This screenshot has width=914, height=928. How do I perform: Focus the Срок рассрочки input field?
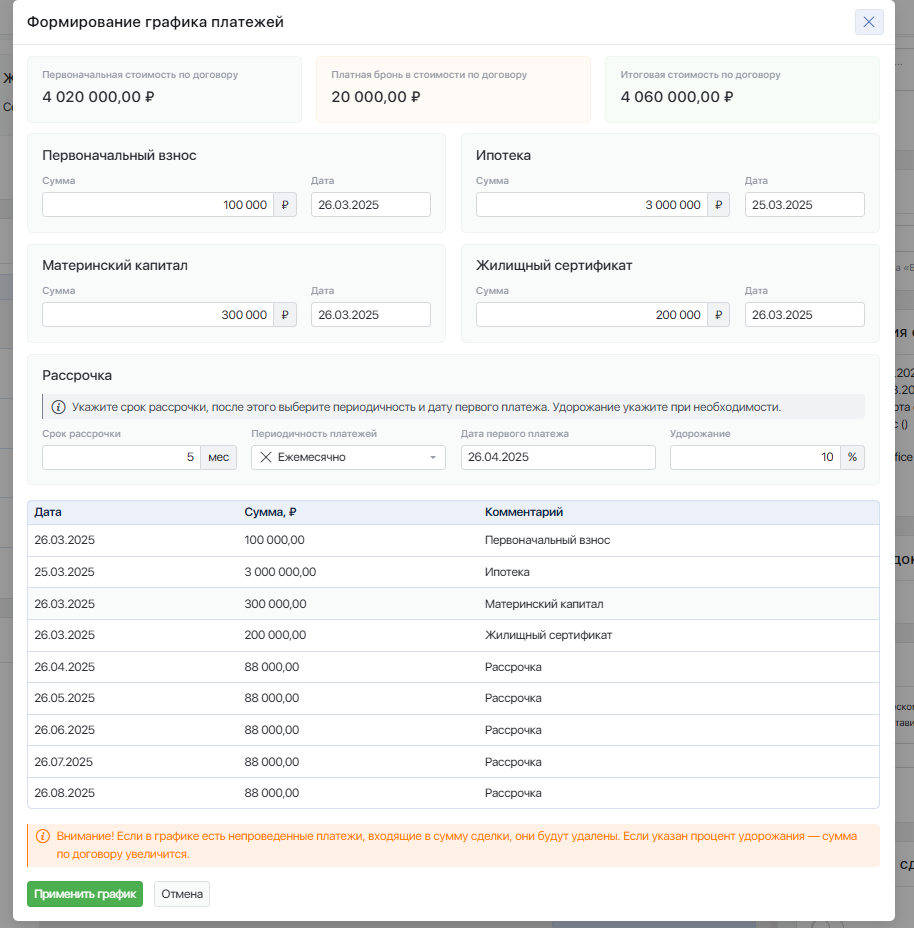(120, 457)
